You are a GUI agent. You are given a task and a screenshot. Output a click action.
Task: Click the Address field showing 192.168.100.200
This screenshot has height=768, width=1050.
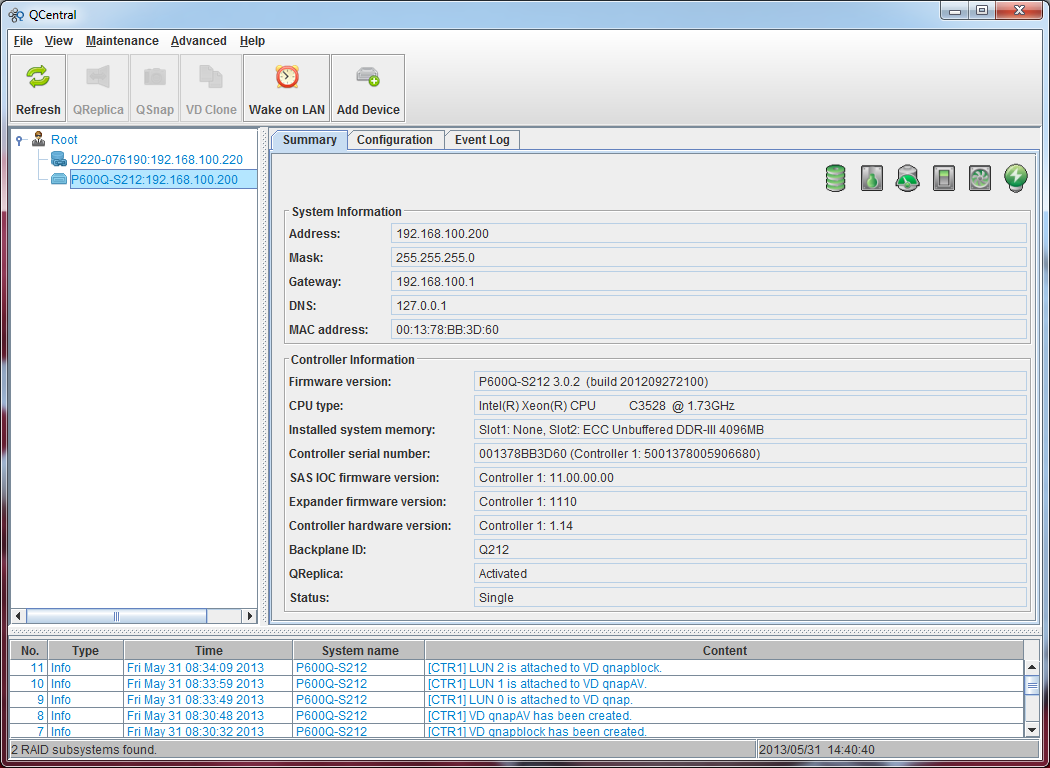click(708, 234)
